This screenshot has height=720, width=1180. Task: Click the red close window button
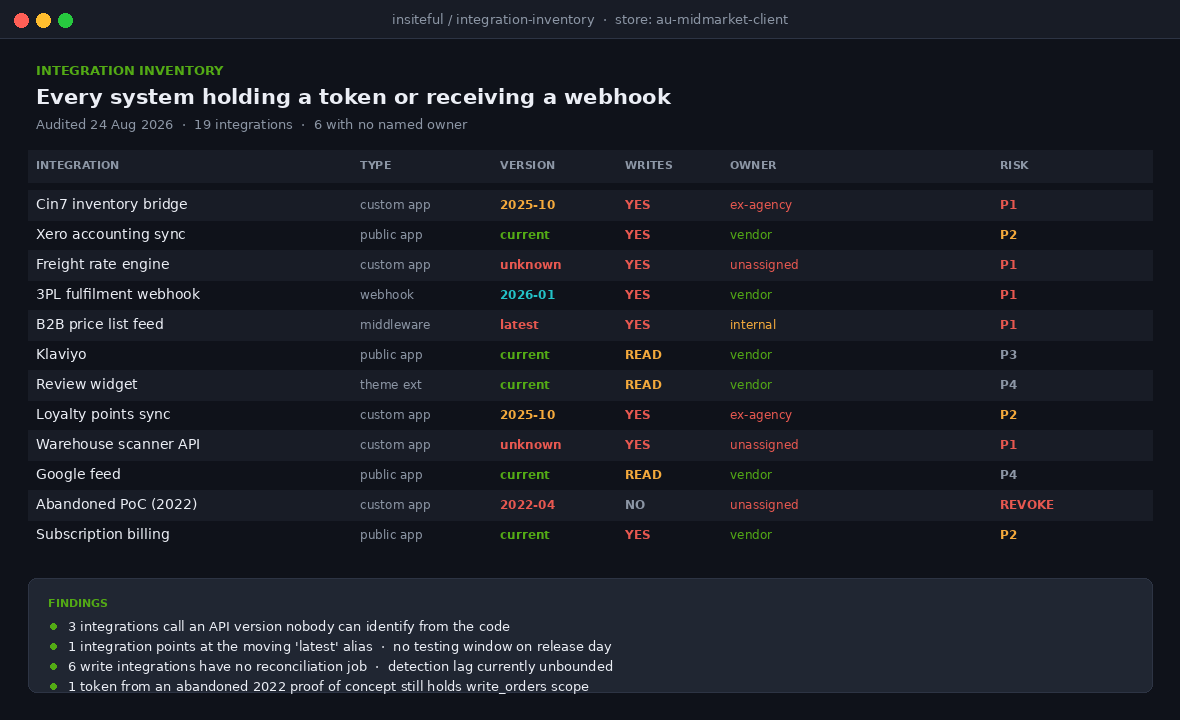tap(22, 20)
